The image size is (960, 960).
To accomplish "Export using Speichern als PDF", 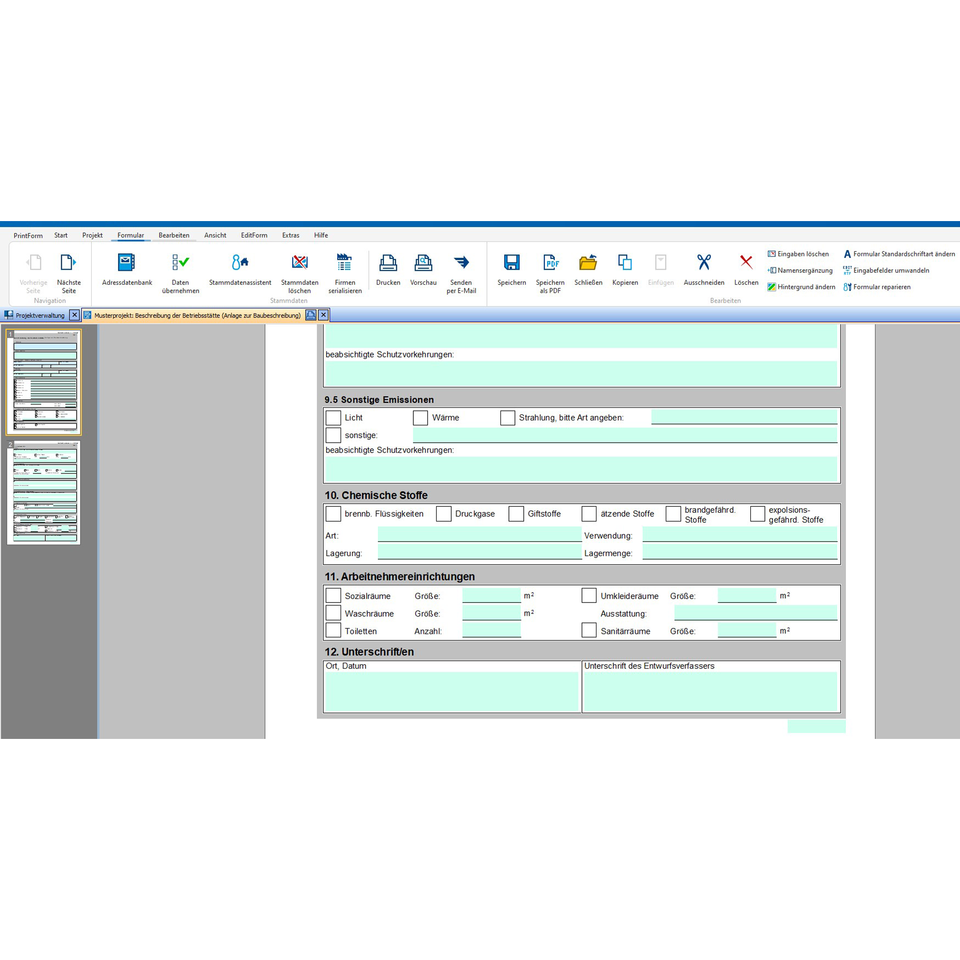I will coord(550,272).
